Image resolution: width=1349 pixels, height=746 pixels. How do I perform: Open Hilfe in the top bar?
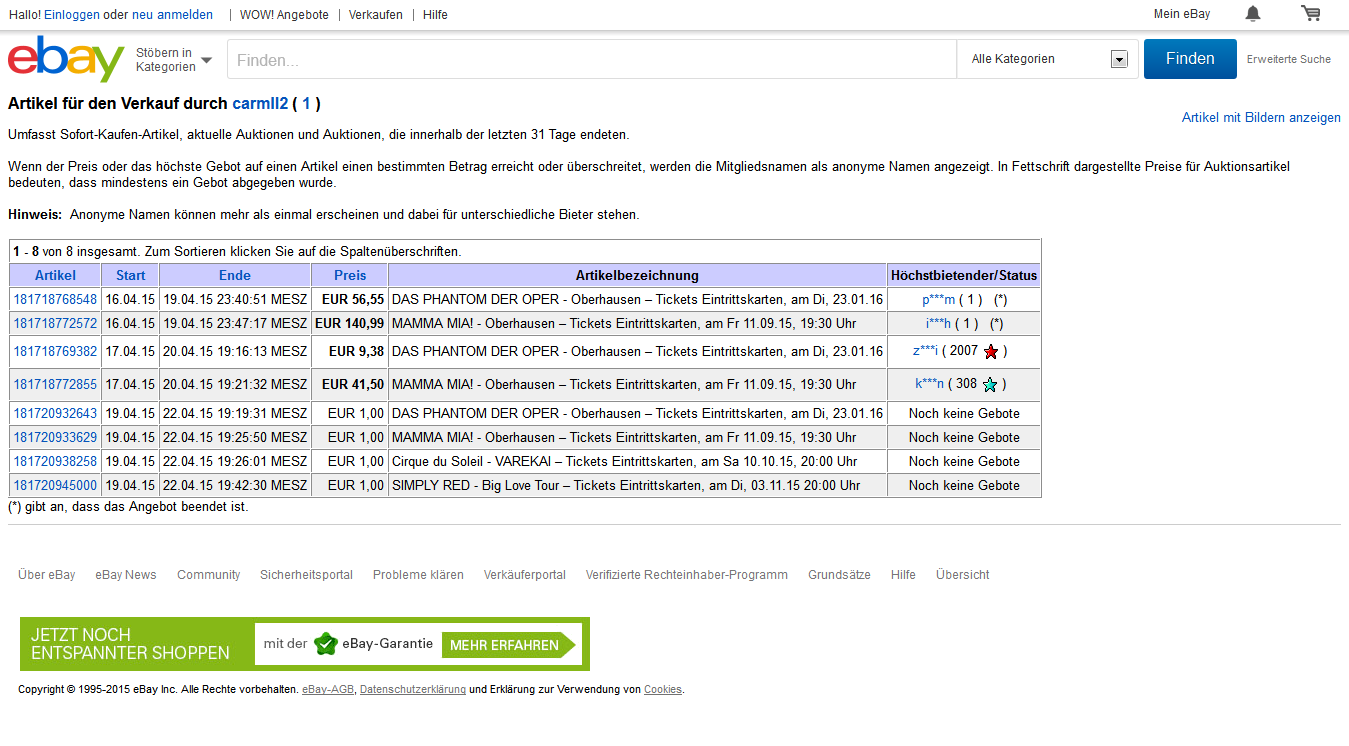(x=435, y=15)
